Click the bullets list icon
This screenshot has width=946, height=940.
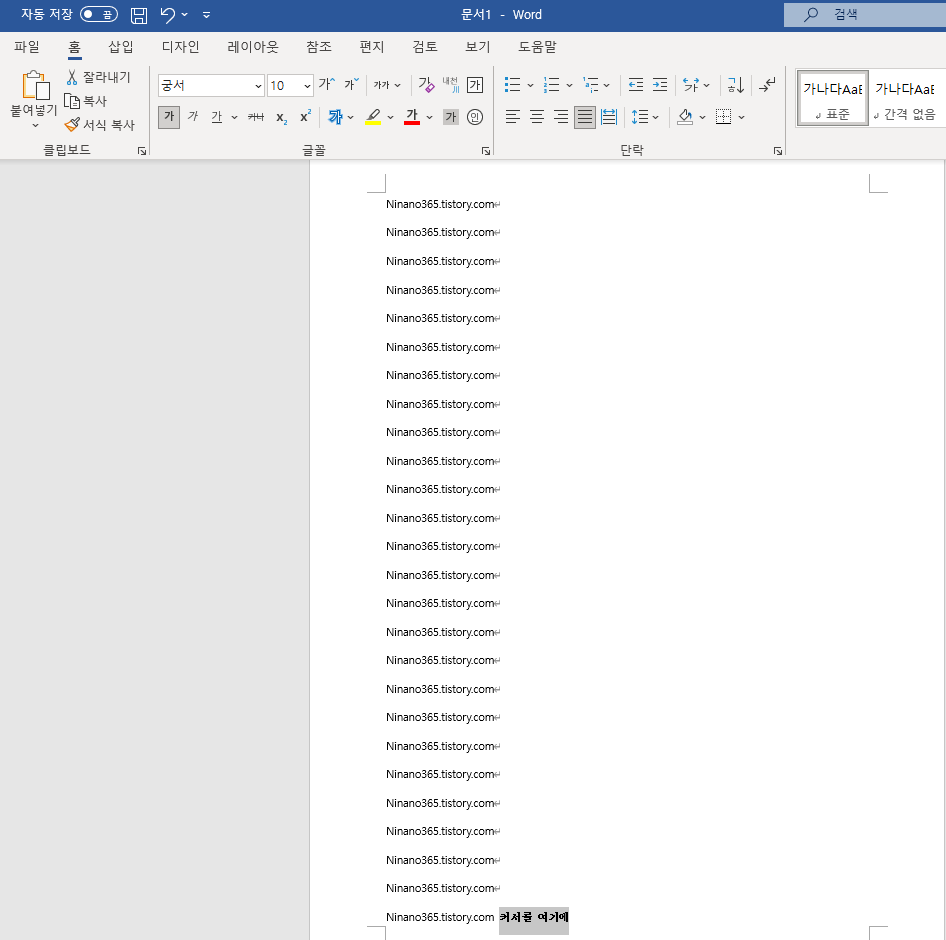[x=512, y=85]
